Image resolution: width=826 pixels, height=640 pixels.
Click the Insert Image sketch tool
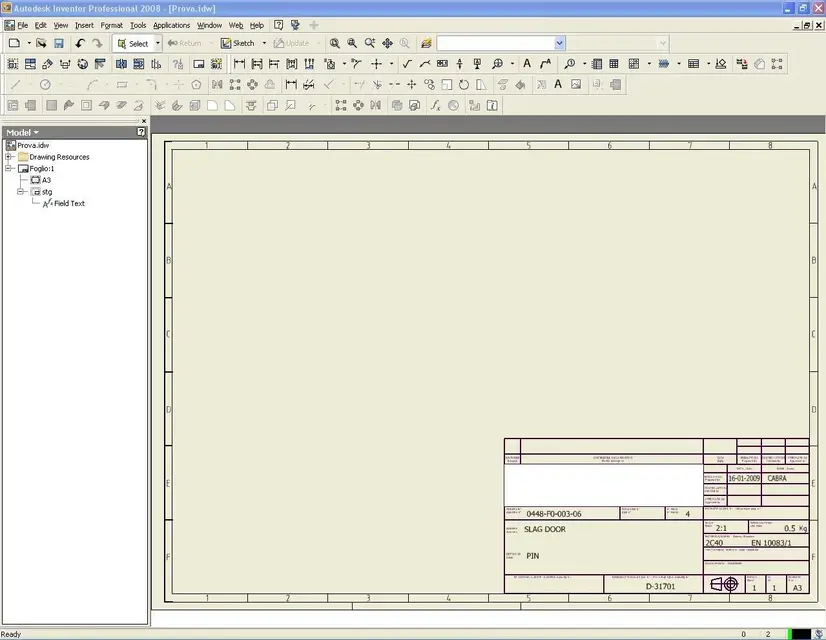(x=576, y=84)
